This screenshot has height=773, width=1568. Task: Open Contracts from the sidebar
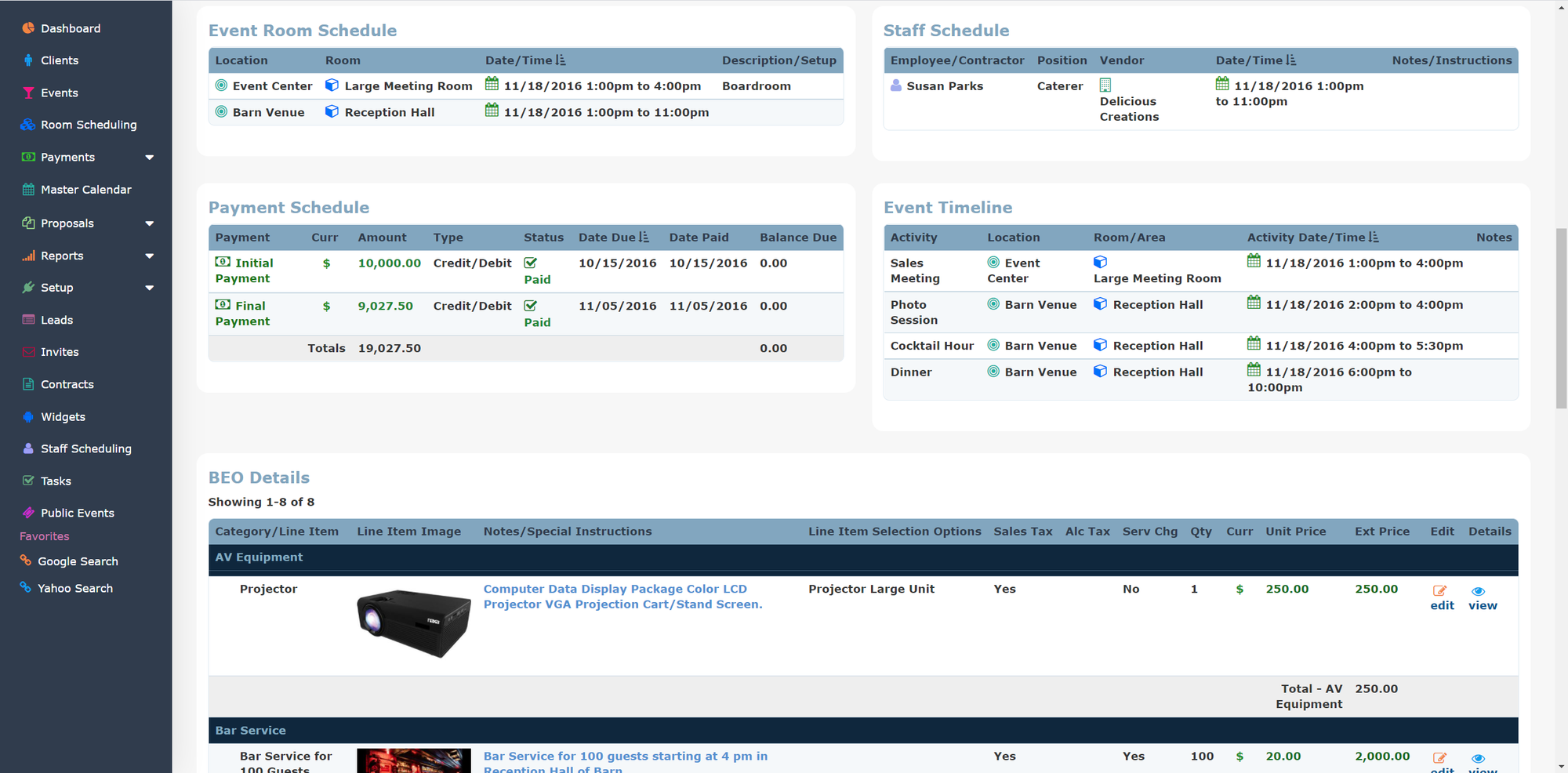pos(67,384)
